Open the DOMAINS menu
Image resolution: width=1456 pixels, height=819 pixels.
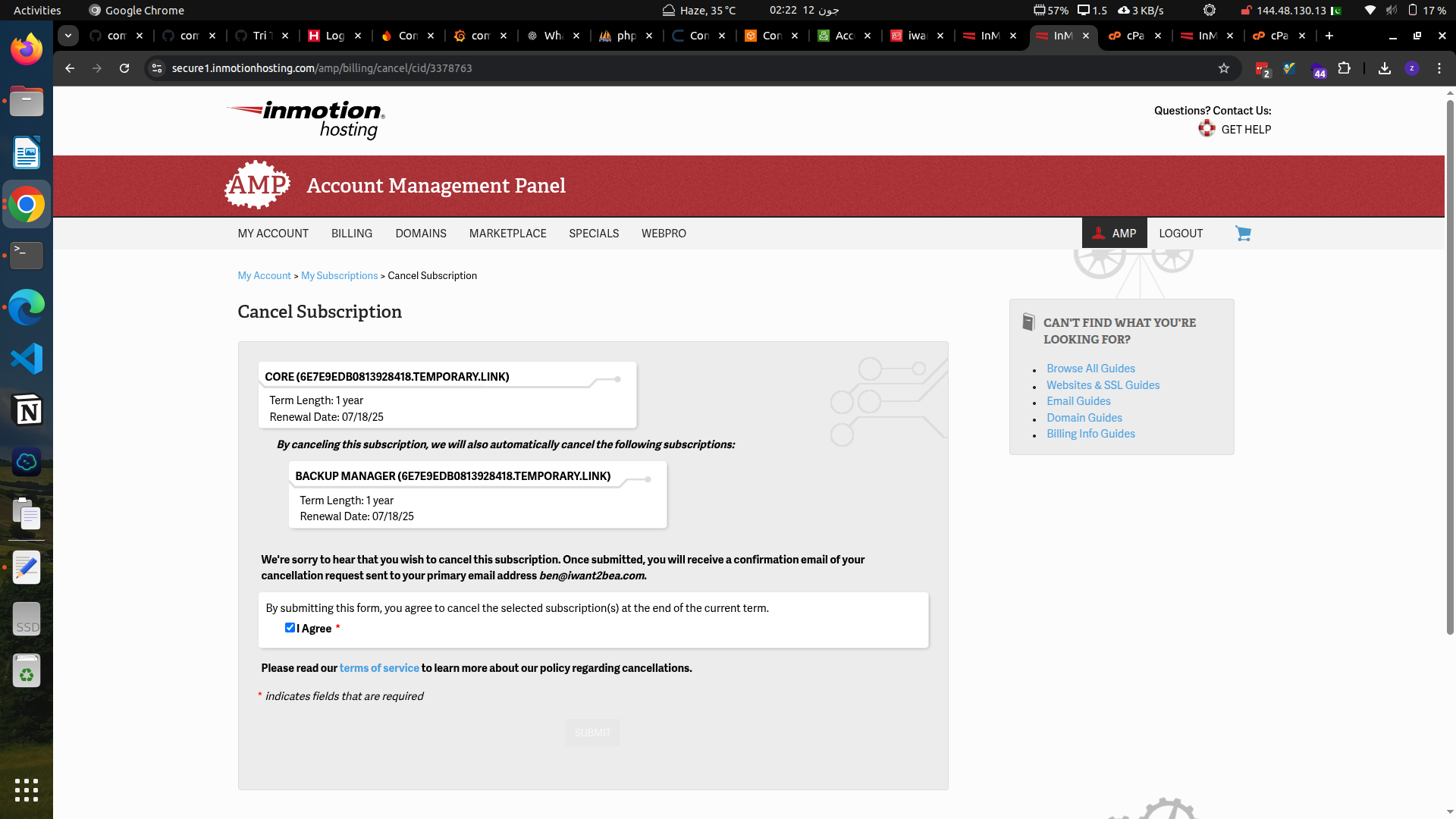click(x=420, y=234)
